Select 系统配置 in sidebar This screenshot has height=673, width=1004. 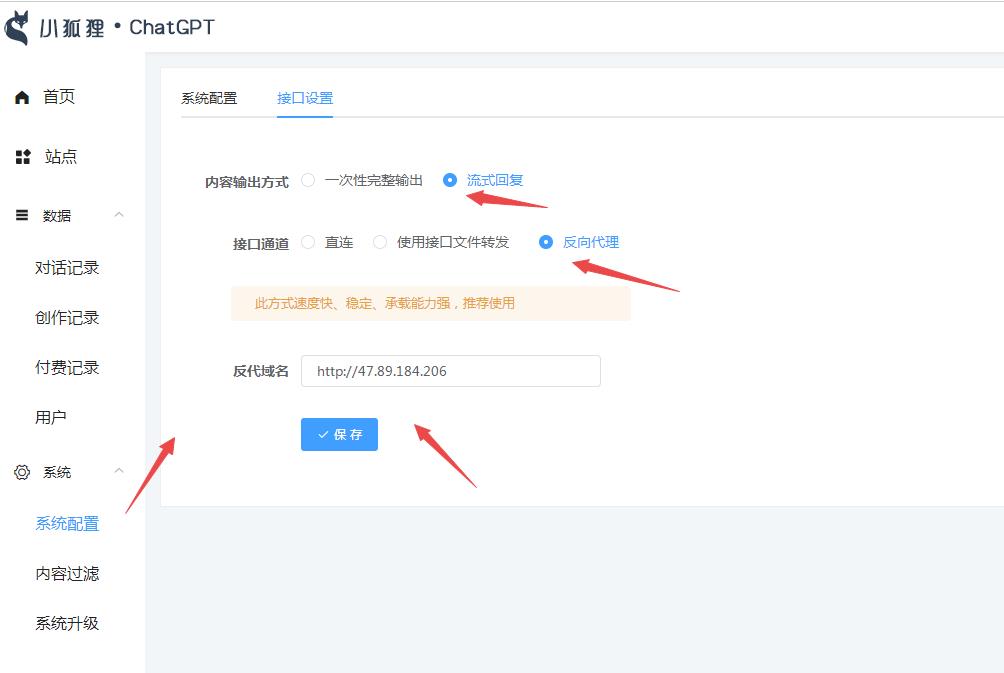[67, 524]
